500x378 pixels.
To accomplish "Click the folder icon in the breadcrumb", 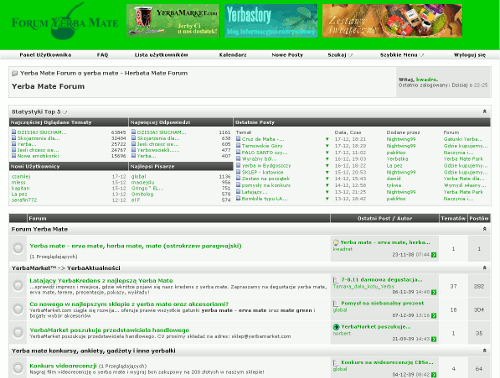I will point(15,73).
